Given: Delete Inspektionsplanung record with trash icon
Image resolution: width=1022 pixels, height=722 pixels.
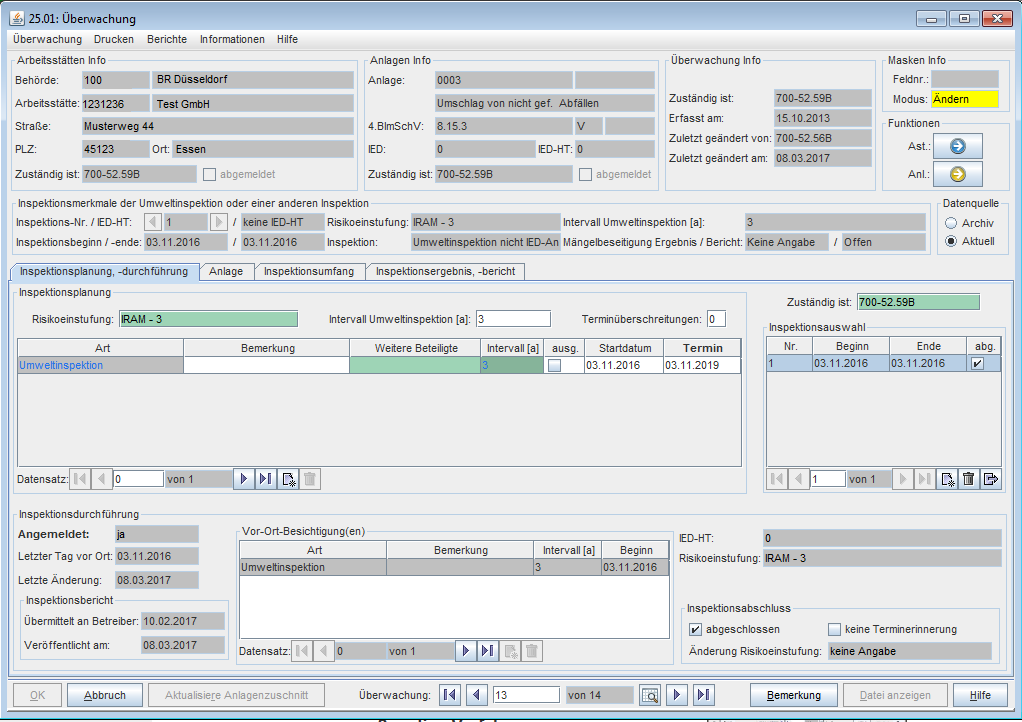Looking at the screenshot, I should pos(310,479).
